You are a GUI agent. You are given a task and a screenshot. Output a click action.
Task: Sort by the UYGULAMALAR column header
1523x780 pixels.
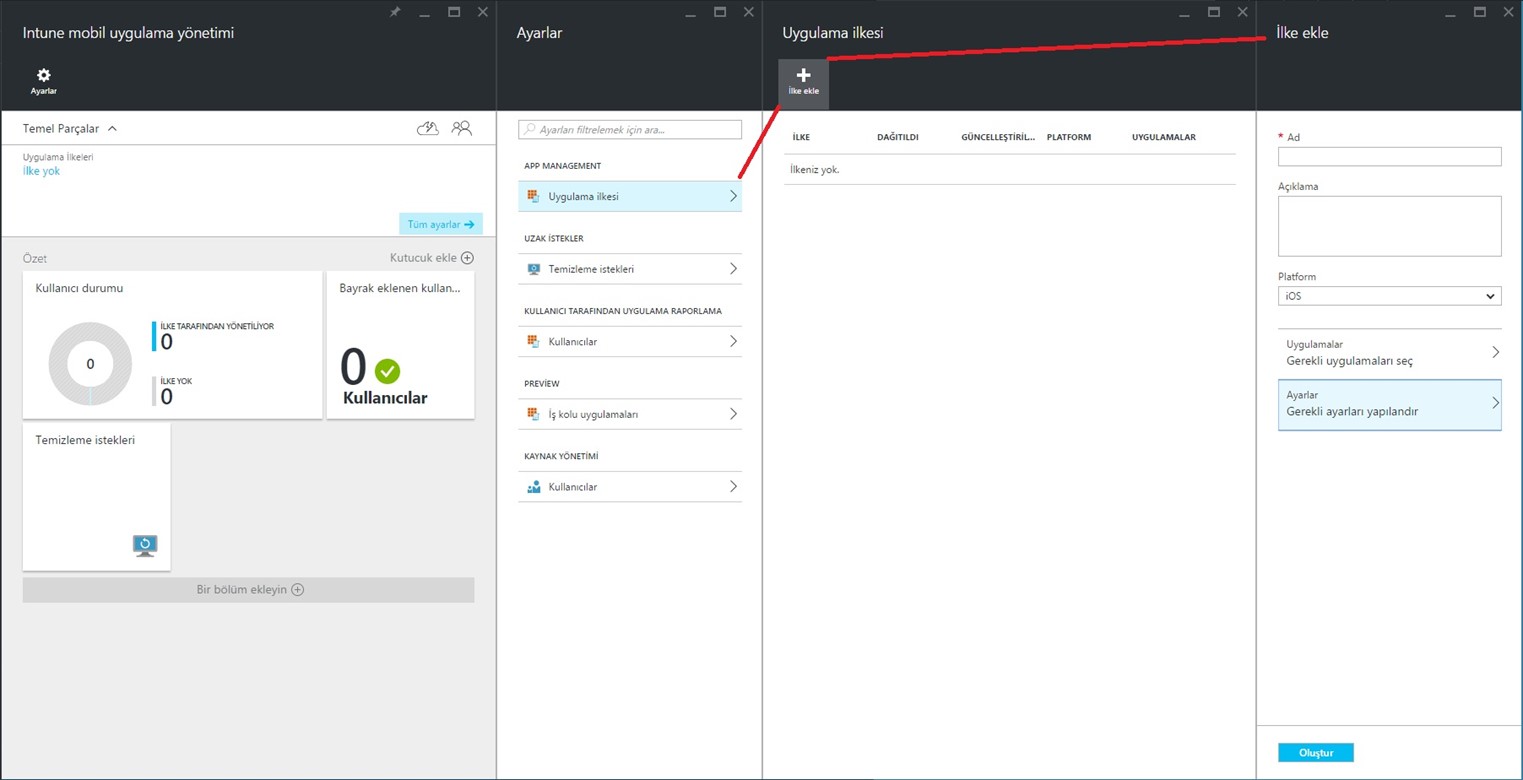point(1164,137)
